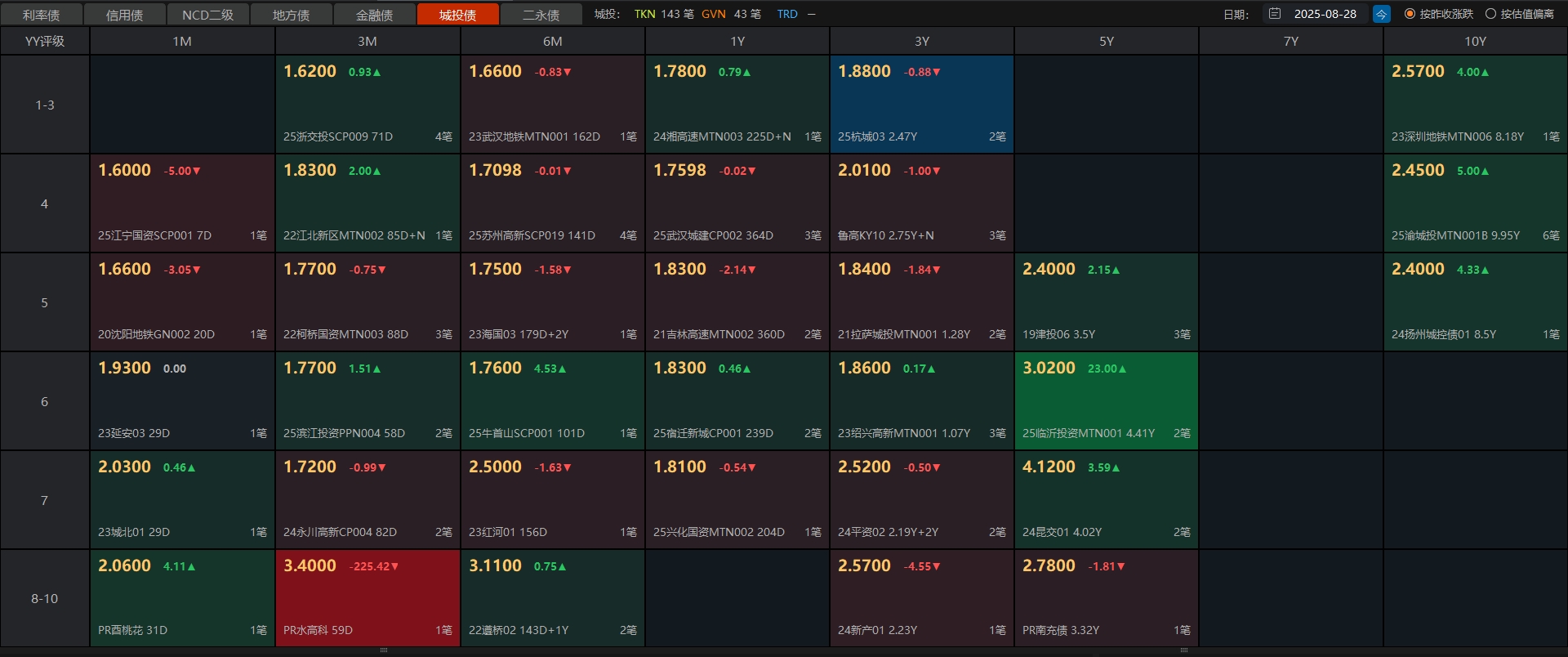Open the 23城北01 29D cell

click(x=182, y=500)
